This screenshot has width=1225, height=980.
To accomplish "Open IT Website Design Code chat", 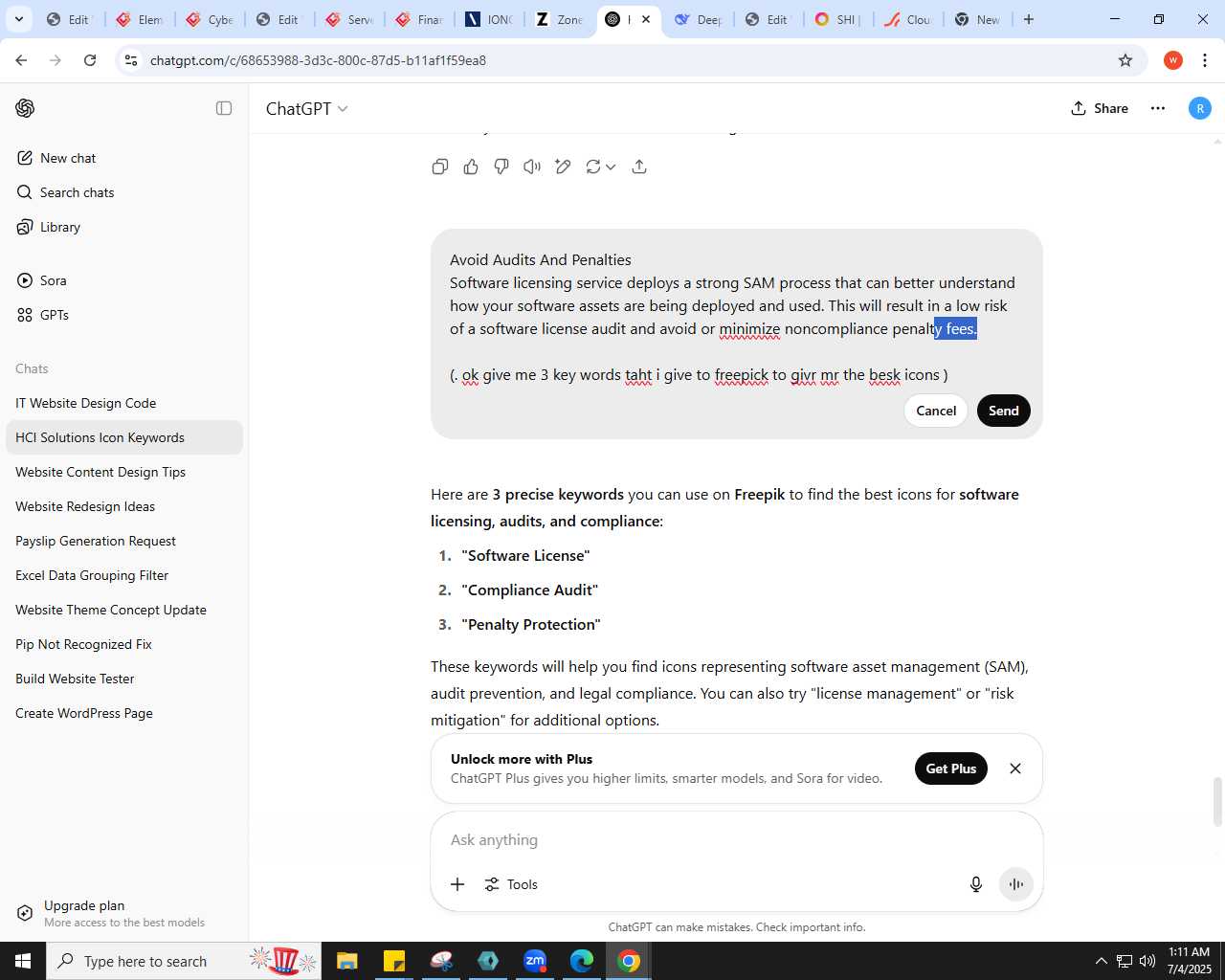I will click(x=124, y=403).
